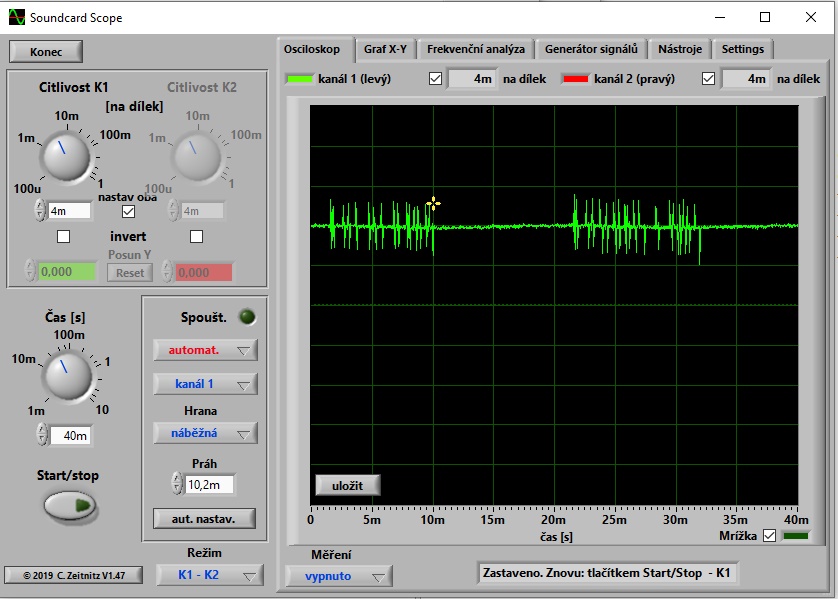Click the Start/stop round green button
This screenshot has height=599, width=838.
coord(69,506)
